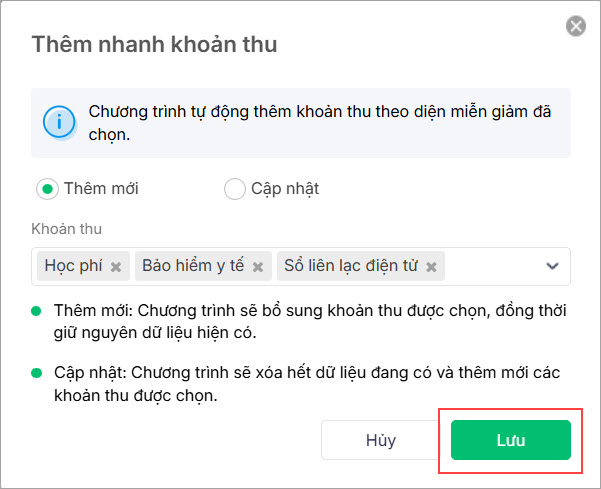The width and height of the screenshot is (601, 489).
Task: Close the Thêm nhanh khoản thu dialog
Action: [x=576, y=27]
